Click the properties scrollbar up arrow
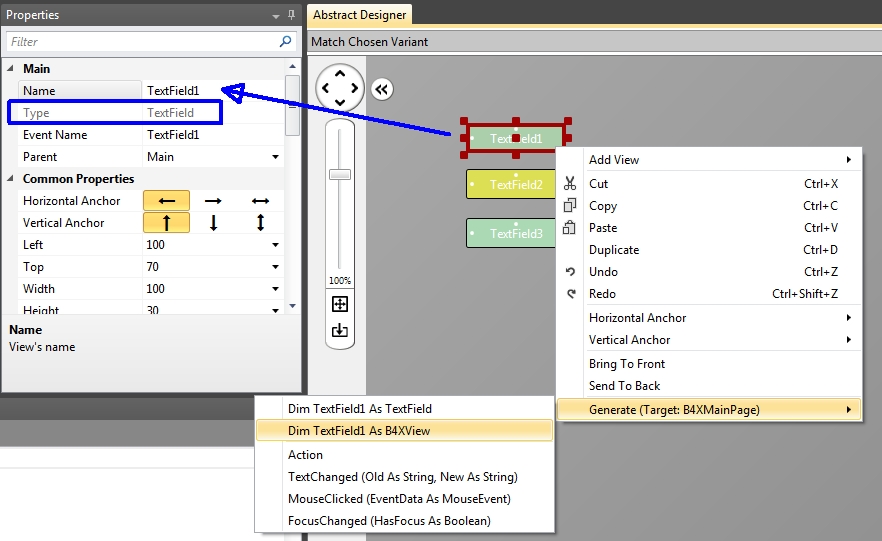The width and height of the screenshot is (882, 541). (292, 66)
